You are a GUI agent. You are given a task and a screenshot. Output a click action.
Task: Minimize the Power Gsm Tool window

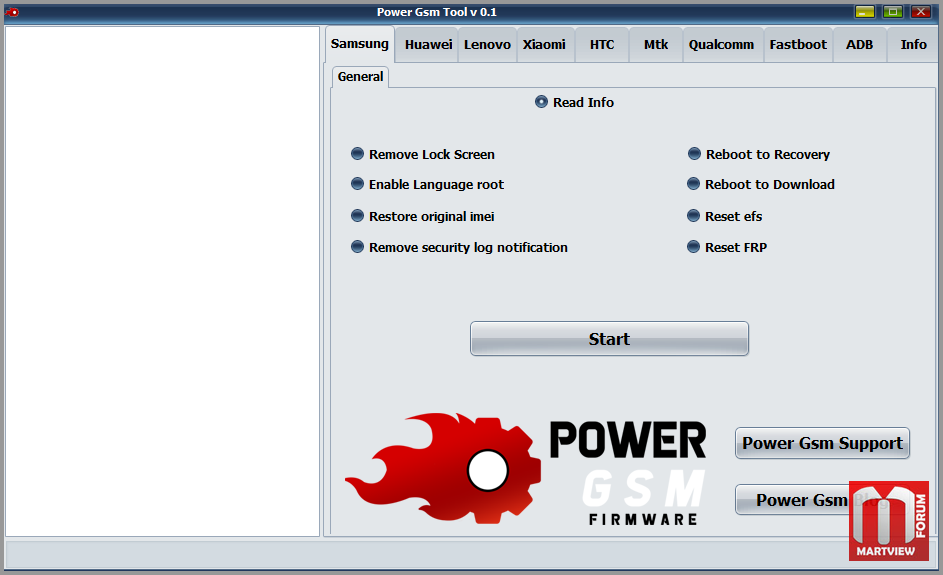865,11
